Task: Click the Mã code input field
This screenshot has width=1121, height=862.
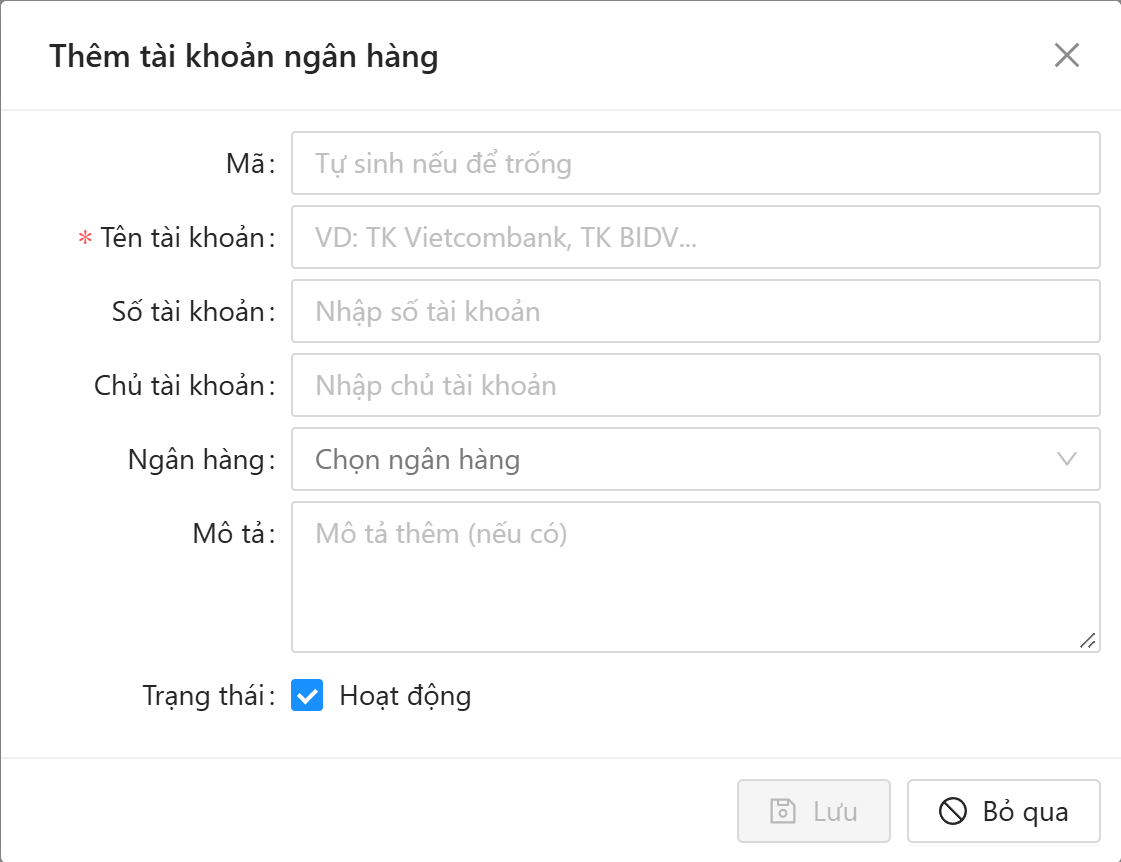Action: 695,163
